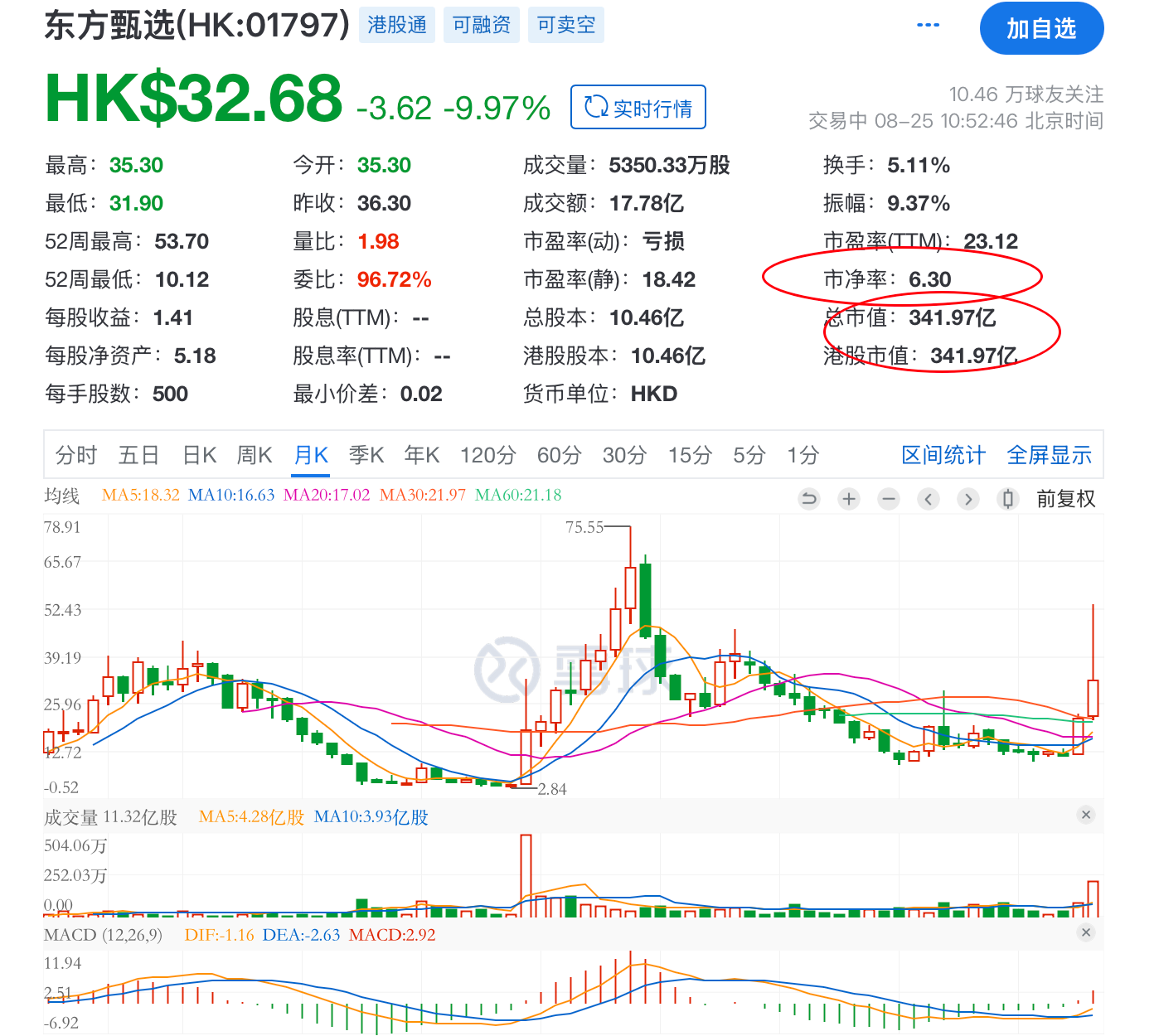Click the 10.46 万球友关注 follower count
The height and width of the screenshot is (1036, 1159).
1026,94
